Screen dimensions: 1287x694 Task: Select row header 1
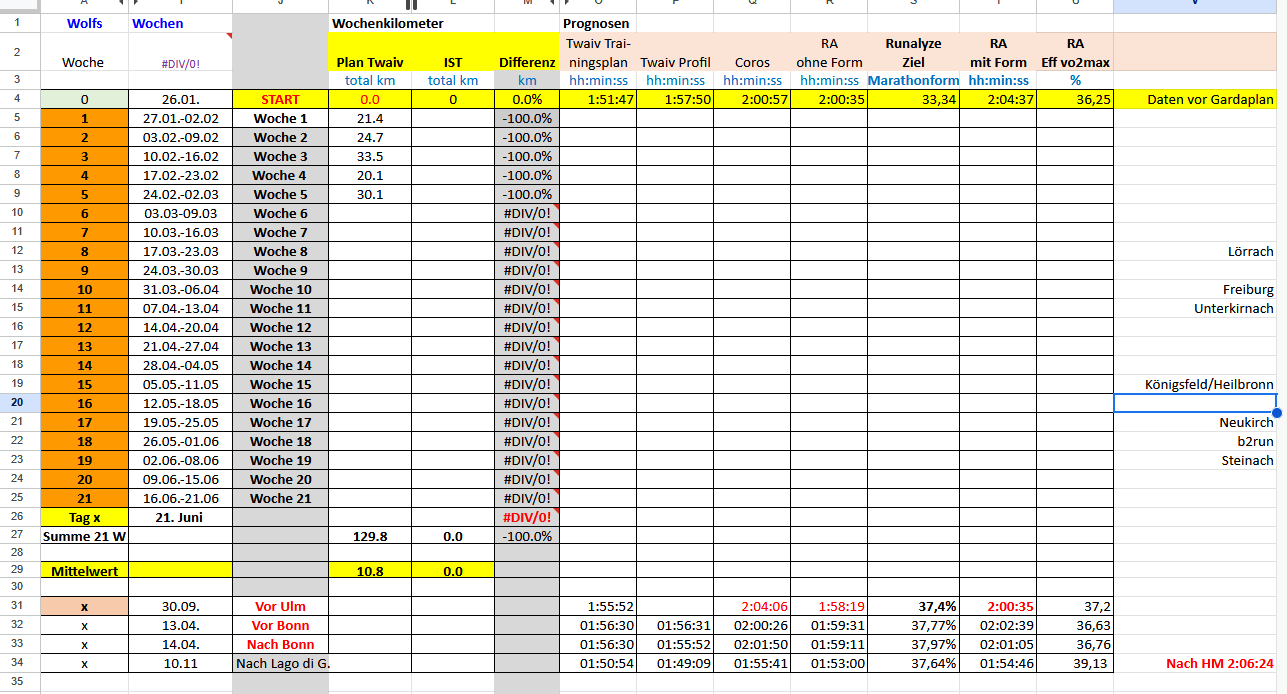pyautogui.click(x=19, y=23)
